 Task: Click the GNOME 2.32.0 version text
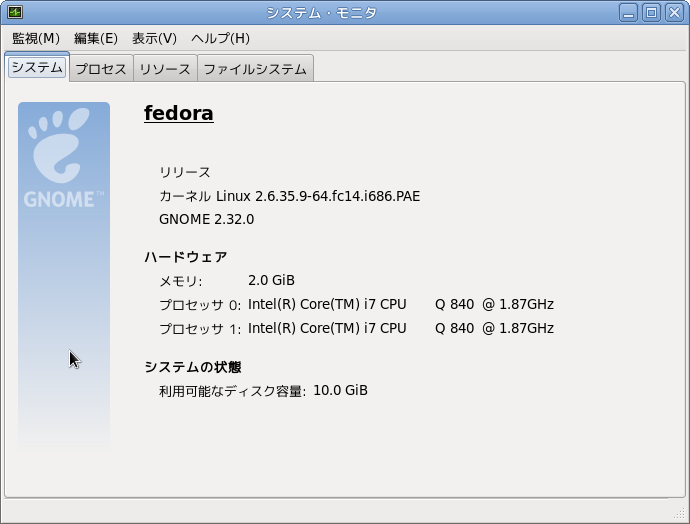pos(206,219)
